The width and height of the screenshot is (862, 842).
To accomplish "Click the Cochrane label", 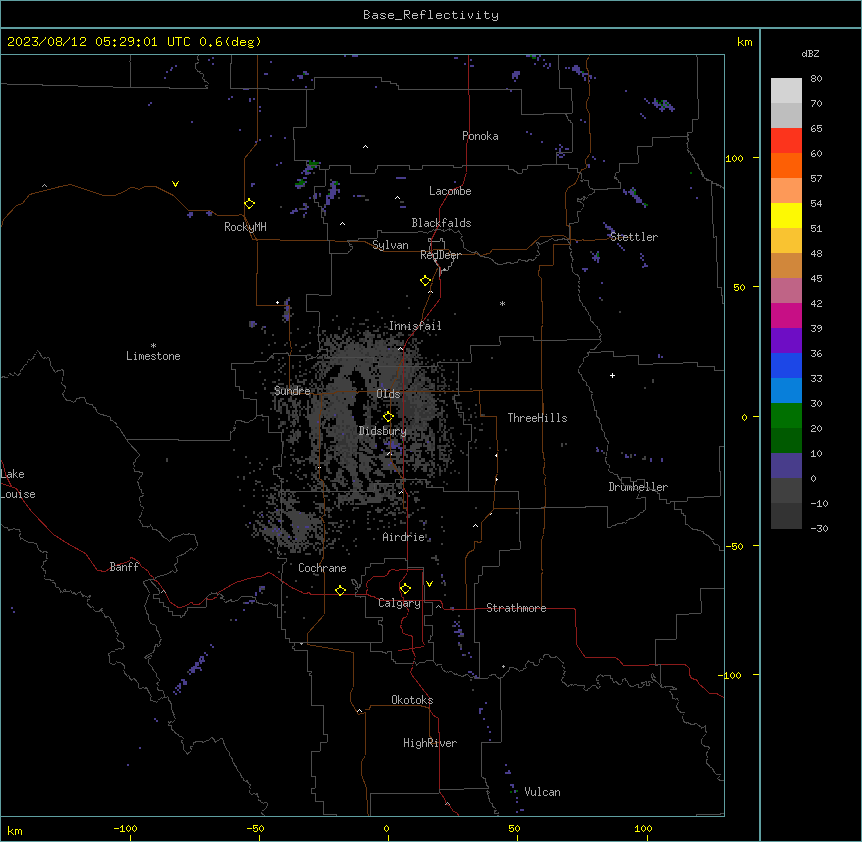I will tap(322, 568).
